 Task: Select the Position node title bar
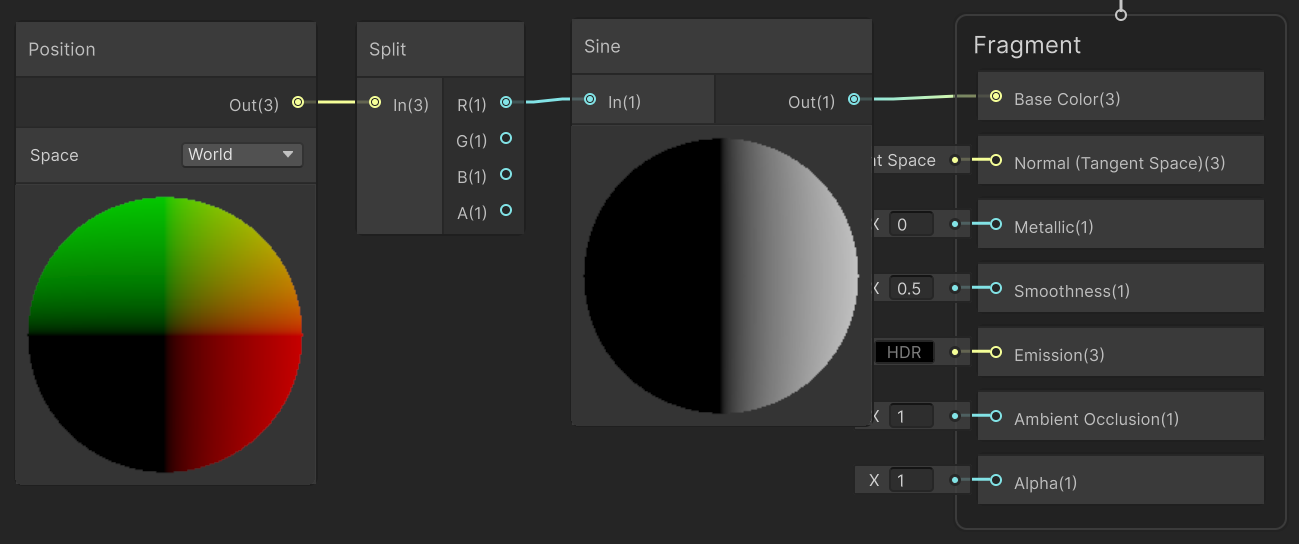pos(166,49)
